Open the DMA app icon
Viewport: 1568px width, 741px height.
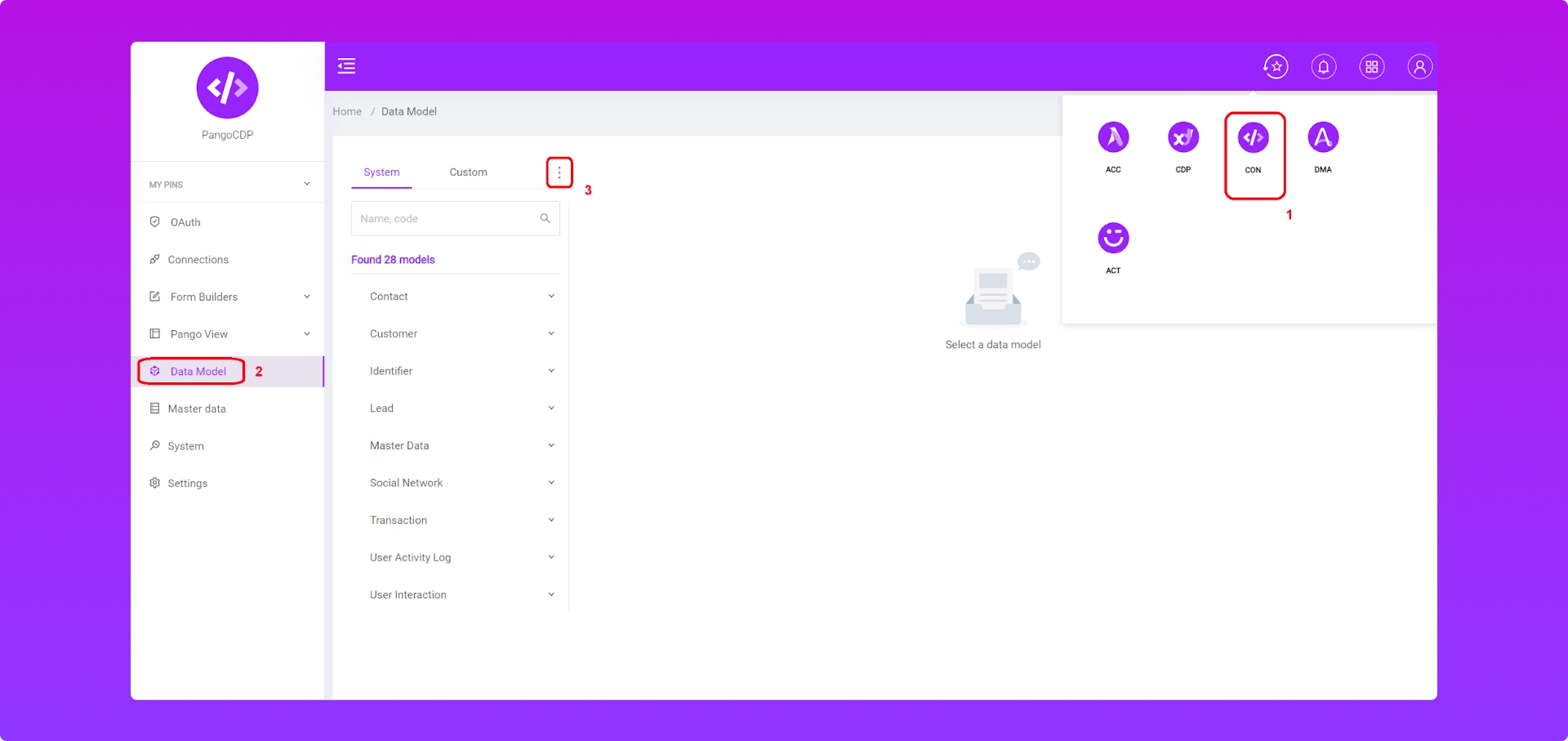pyautogui.click(x=1322, y=138)
